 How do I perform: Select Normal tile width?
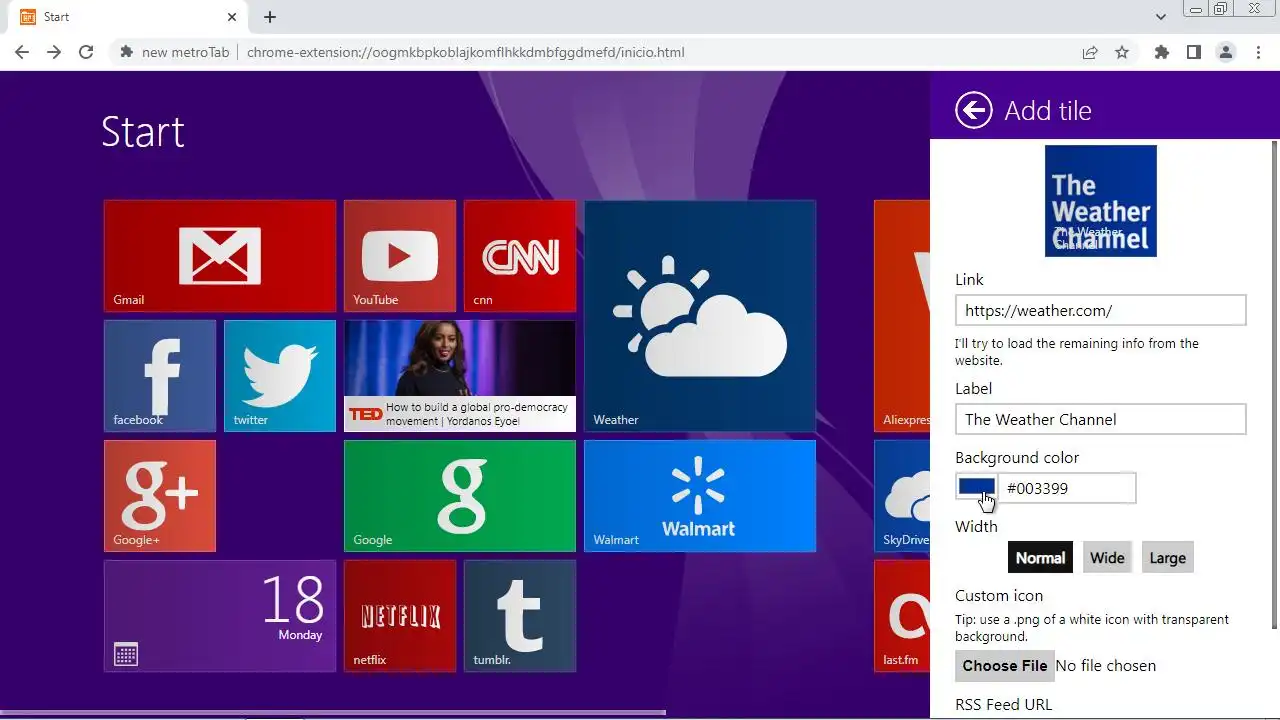pos(1040,558)
